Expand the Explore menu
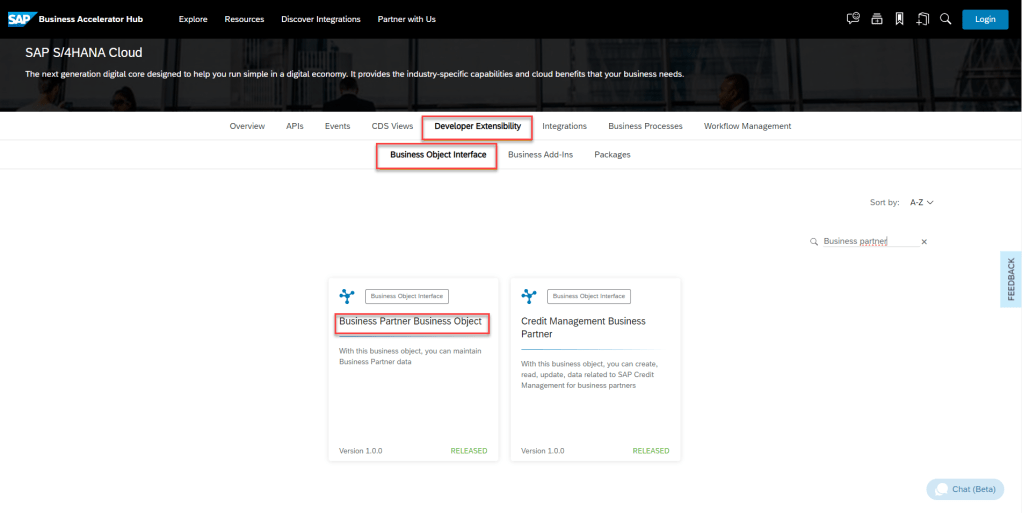 (x=193, y=19)
